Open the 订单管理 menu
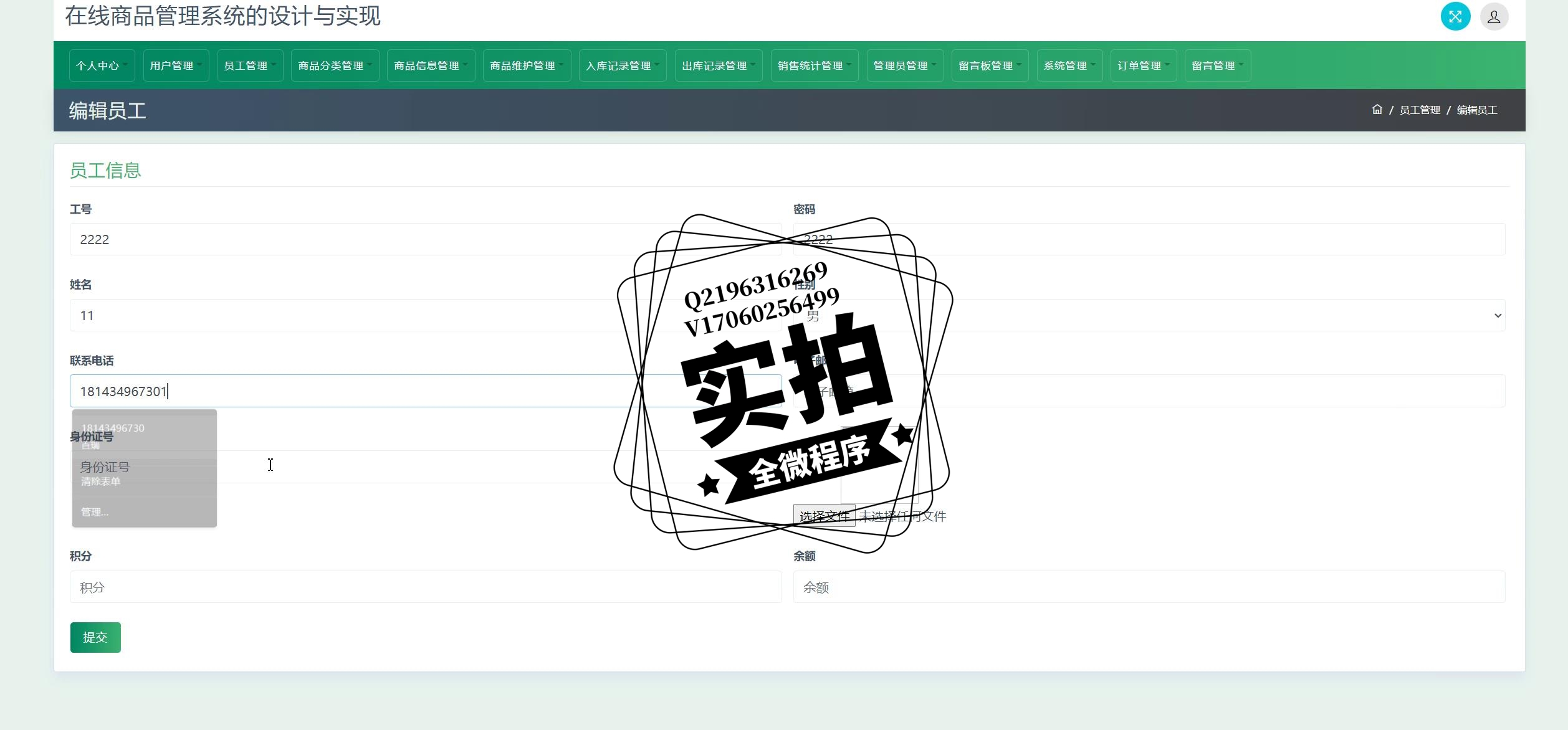The image size is (1568, 730). point(1144,65)
